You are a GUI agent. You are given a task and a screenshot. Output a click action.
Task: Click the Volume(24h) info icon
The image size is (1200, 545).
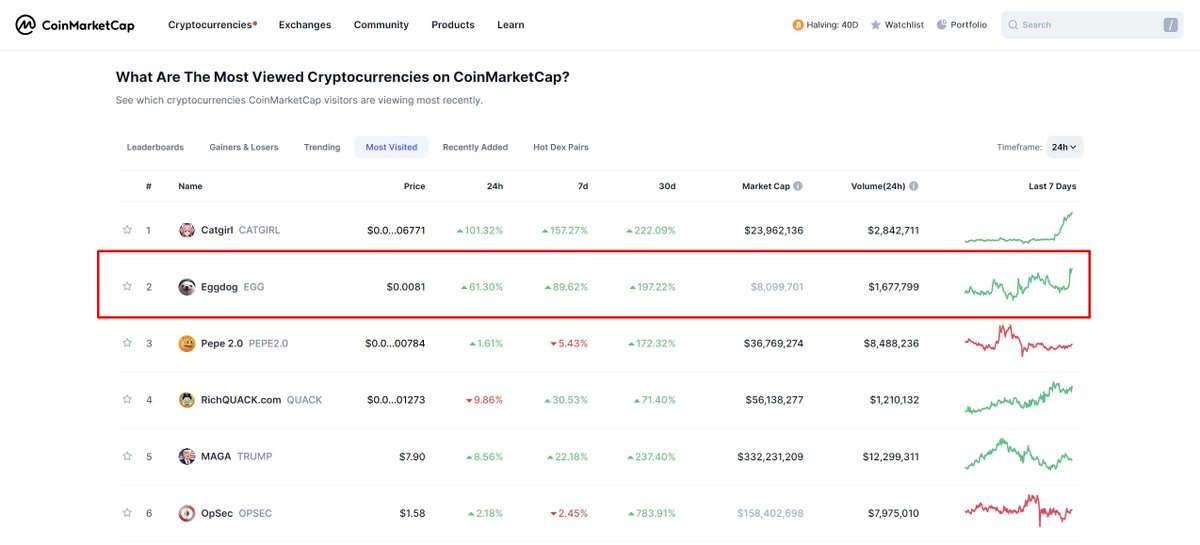914,186
